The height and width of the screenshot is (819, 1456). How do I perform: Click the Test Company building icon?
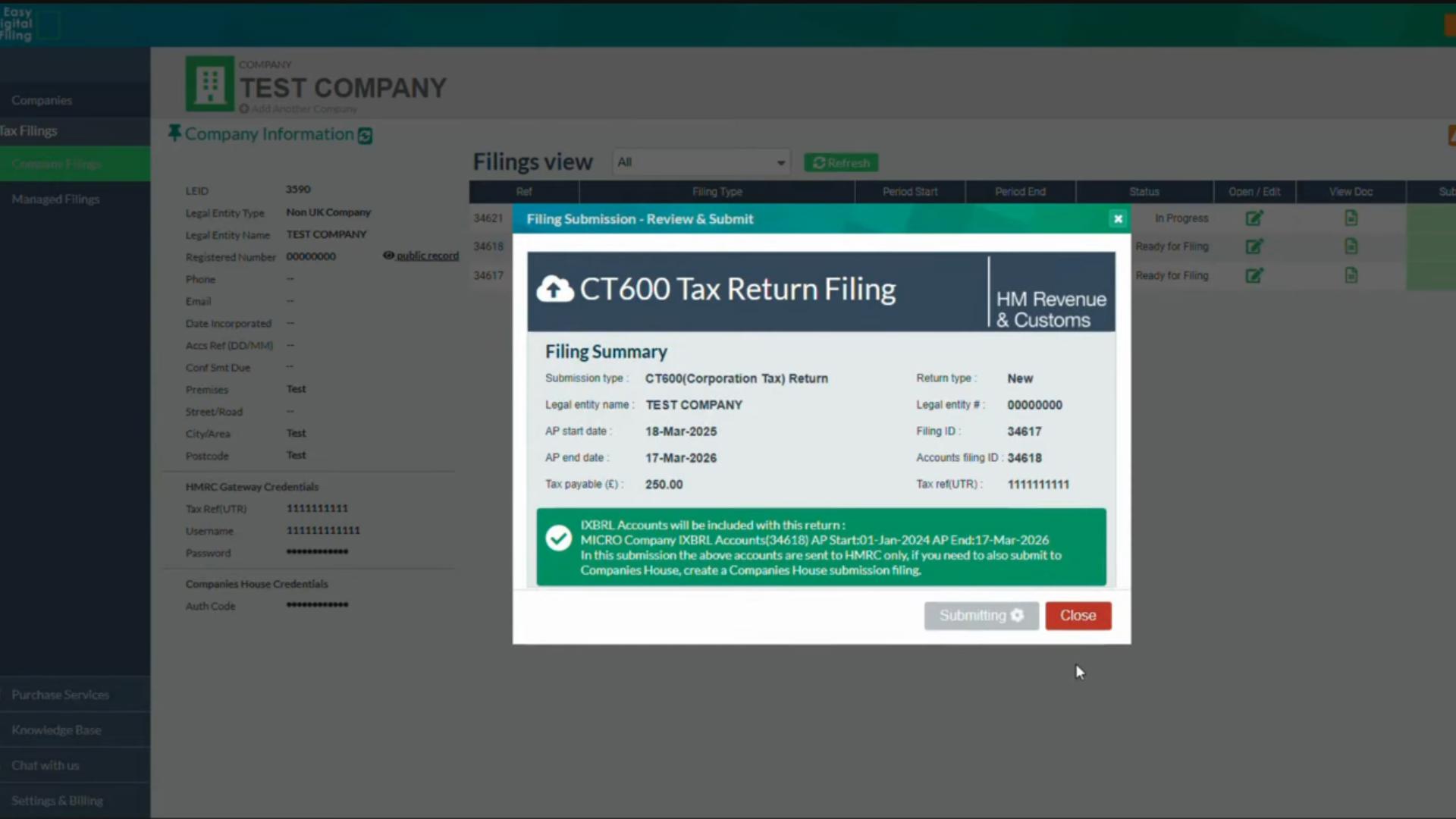(x=209, y=83)
